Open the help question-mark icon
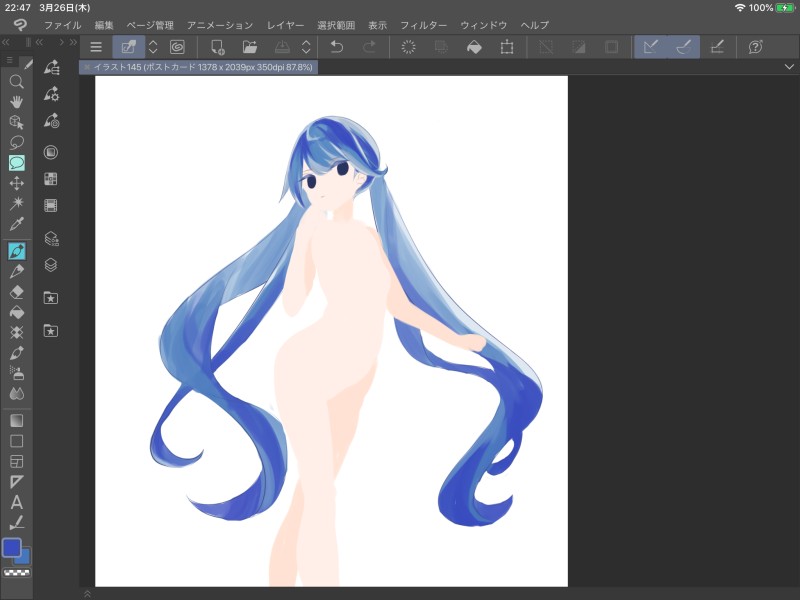 pyautogui.click(x=755, y=47)
